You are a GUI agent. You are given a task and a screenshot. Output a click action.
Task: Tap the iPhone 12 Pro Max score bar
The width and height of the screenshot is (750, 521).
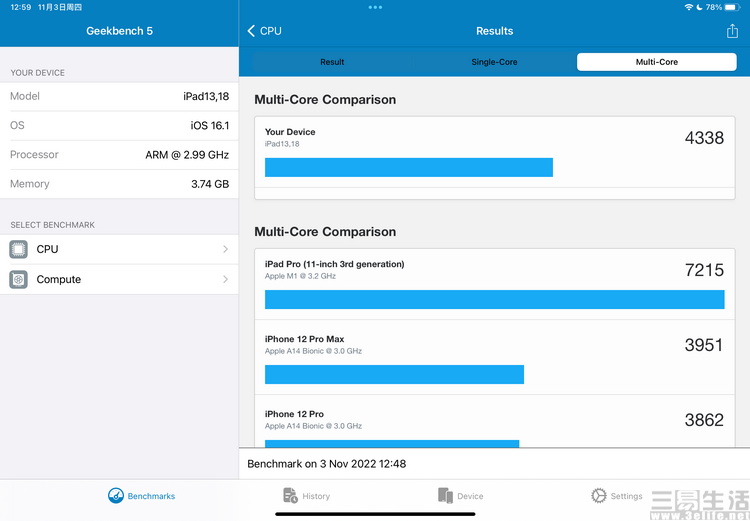394,375
